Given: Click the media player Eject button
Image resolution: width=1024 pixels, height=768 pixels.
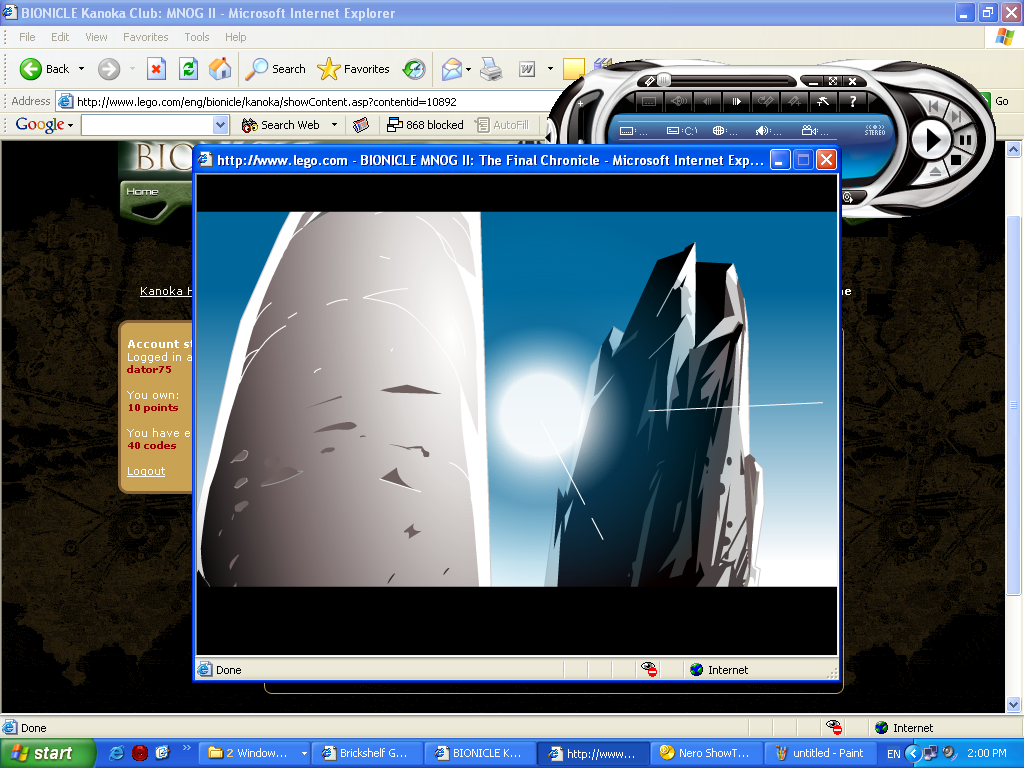Looking at the screenshot, I should click(x=935, y=172).
